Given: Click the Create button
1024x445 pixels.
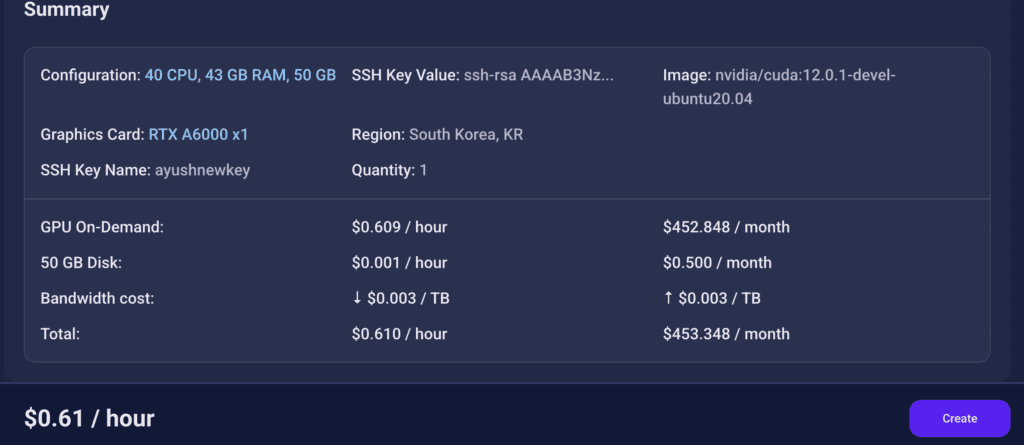Looking at the screenshot, I should tap(959, 418).
